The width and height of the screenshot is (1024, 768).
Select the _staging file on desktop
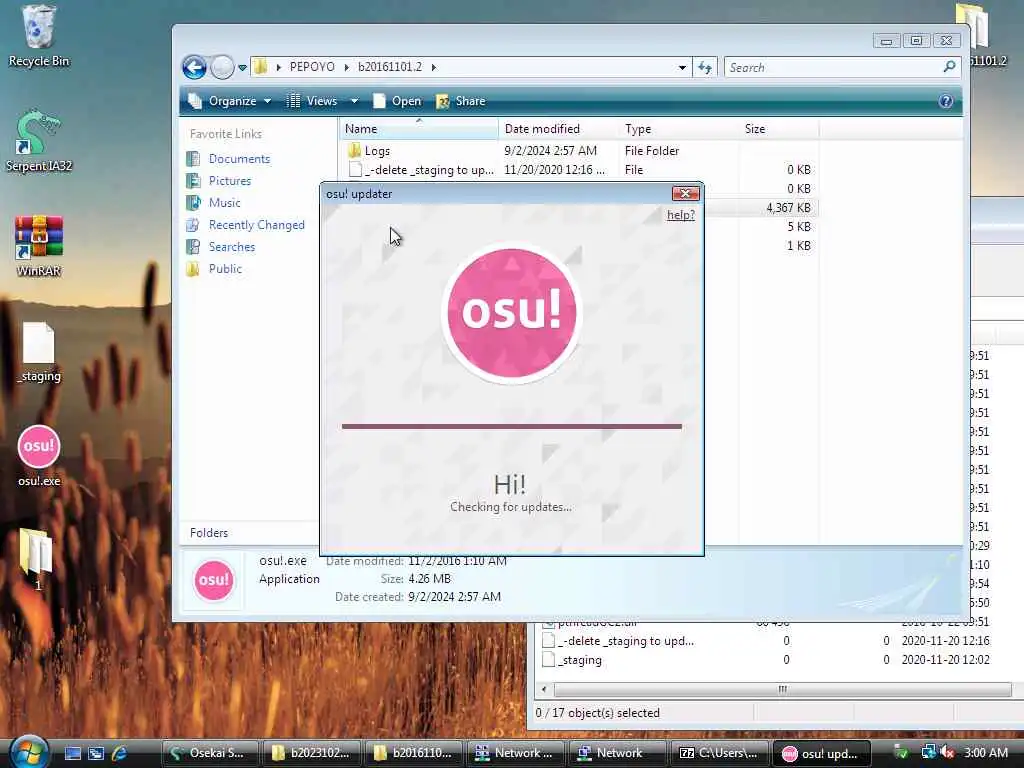click(x=39, y=353)
